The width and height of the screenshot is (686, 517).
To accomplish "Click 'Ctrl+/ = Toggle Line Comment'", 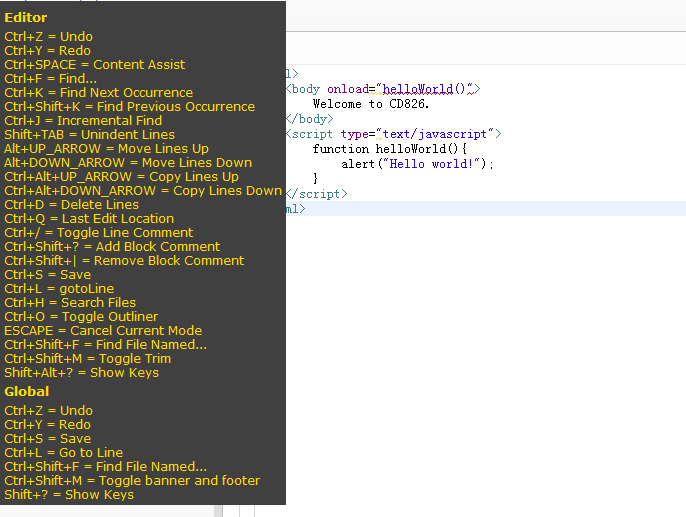I will click(99, 233).
